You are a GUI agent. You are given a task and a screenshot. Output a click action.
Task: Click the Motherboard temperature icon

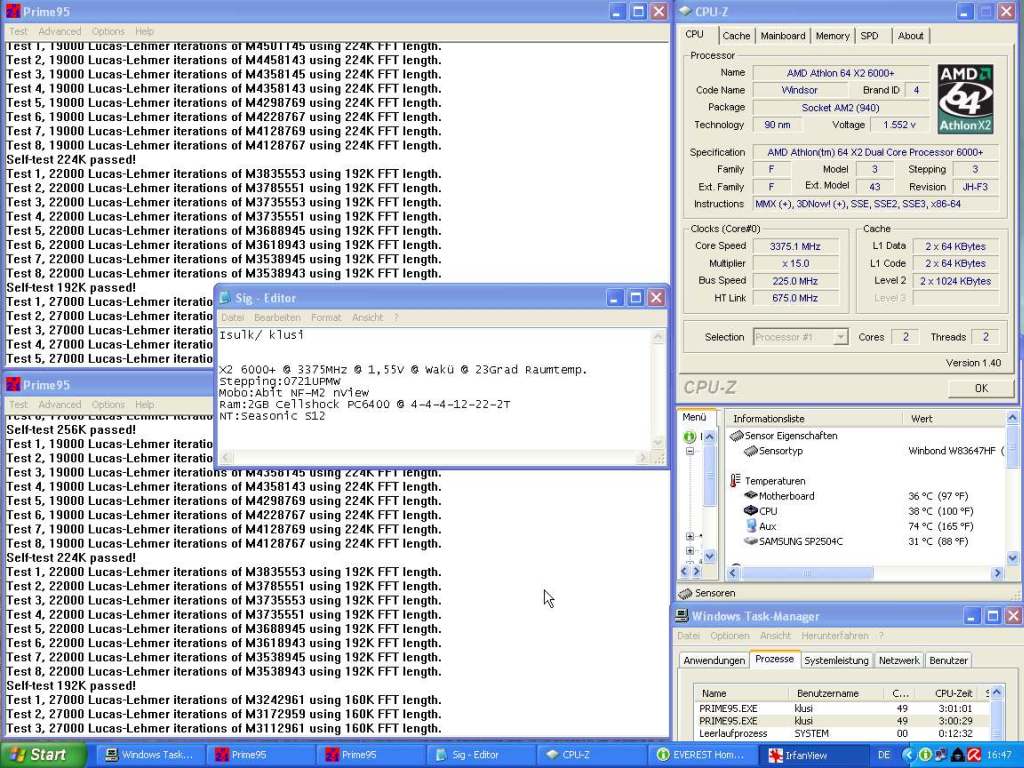(x=750, y=496)
